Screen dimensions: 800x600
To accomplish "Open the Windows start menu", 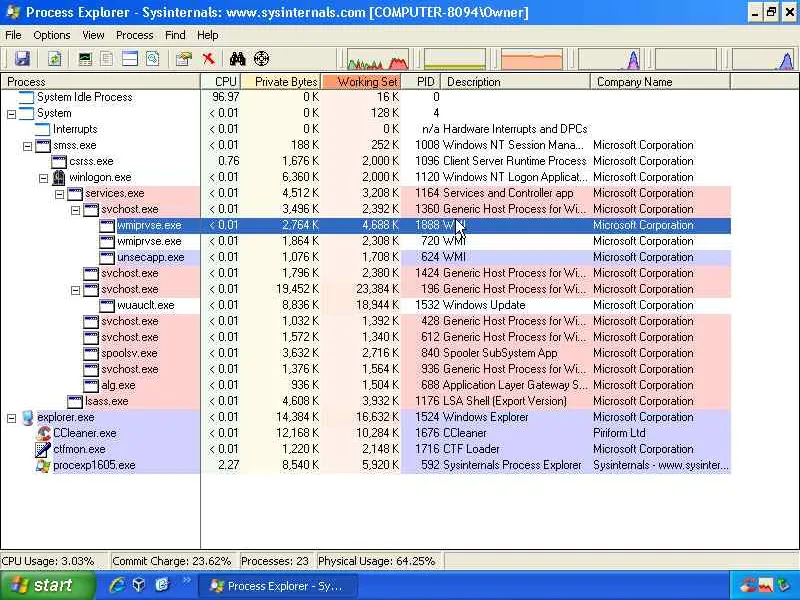I will [47, 585].
